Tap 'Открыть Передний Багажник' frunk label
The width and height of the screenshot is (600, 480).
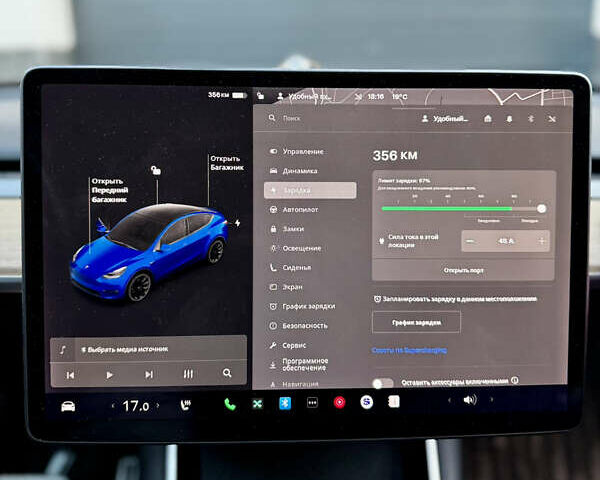point(110,190)
